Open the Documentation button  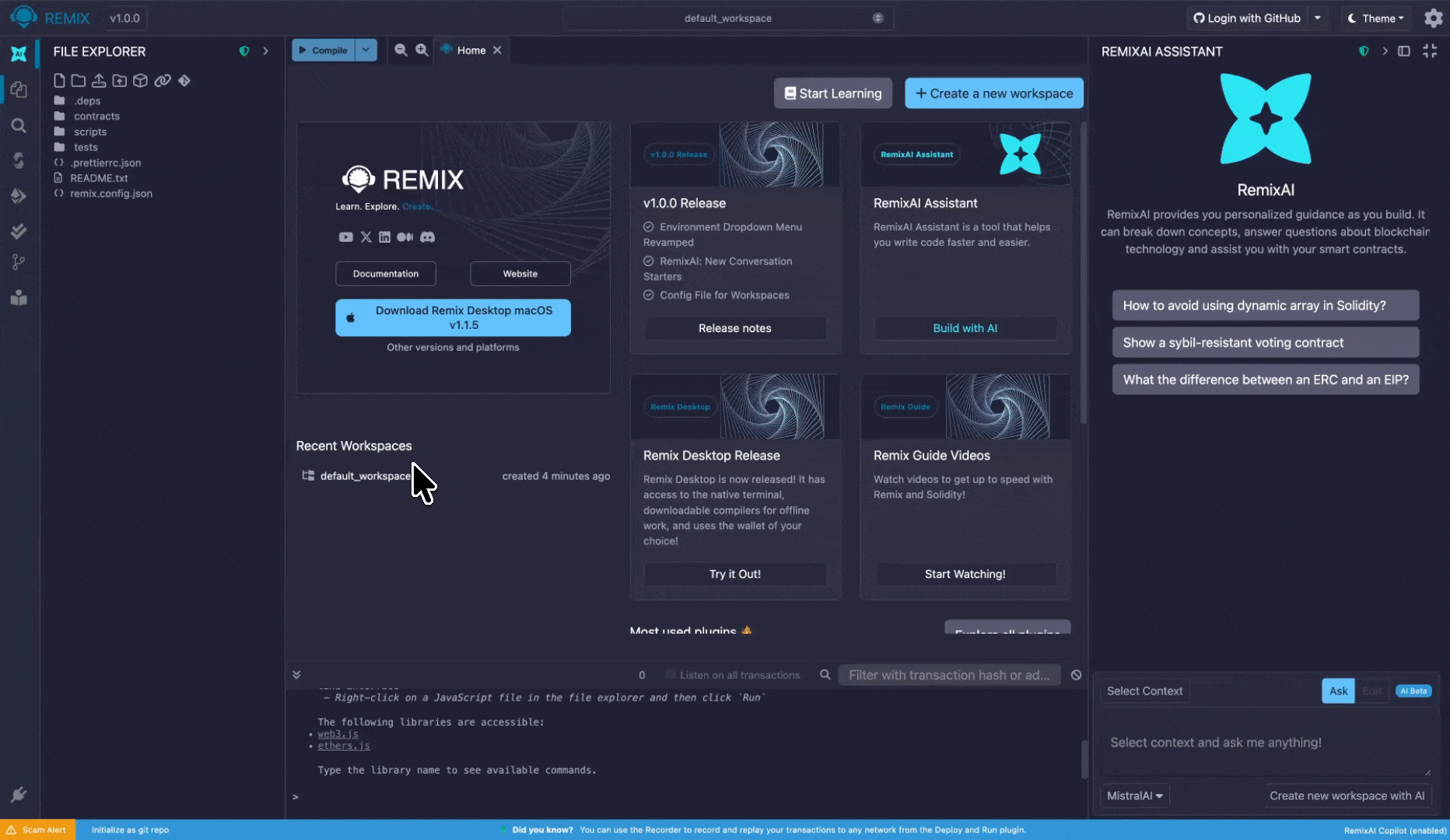[386, 274]
